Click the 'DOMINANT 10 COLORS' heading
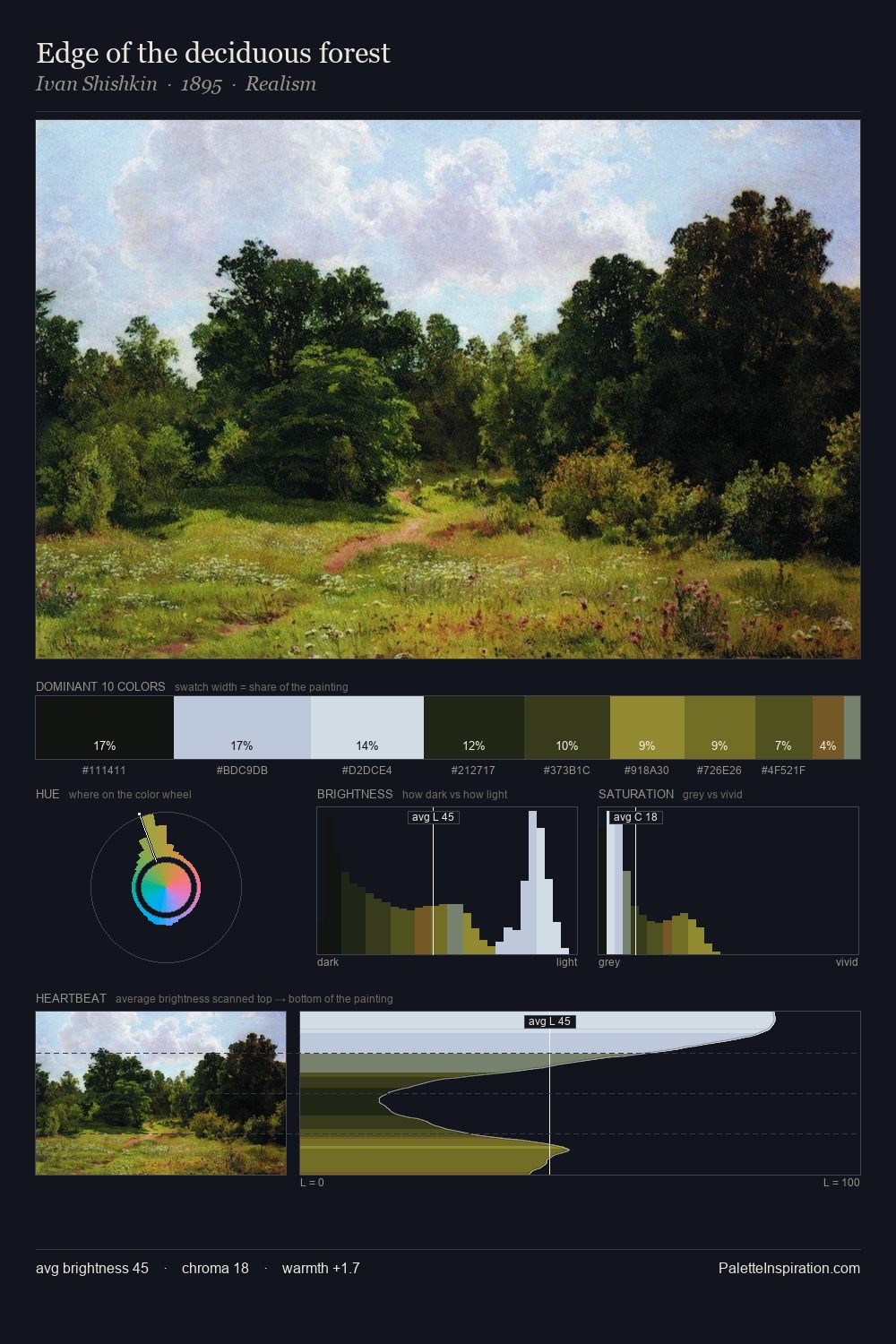Image resolution: width=896 pixels, height=1344 pixels. tap(100, 686)
